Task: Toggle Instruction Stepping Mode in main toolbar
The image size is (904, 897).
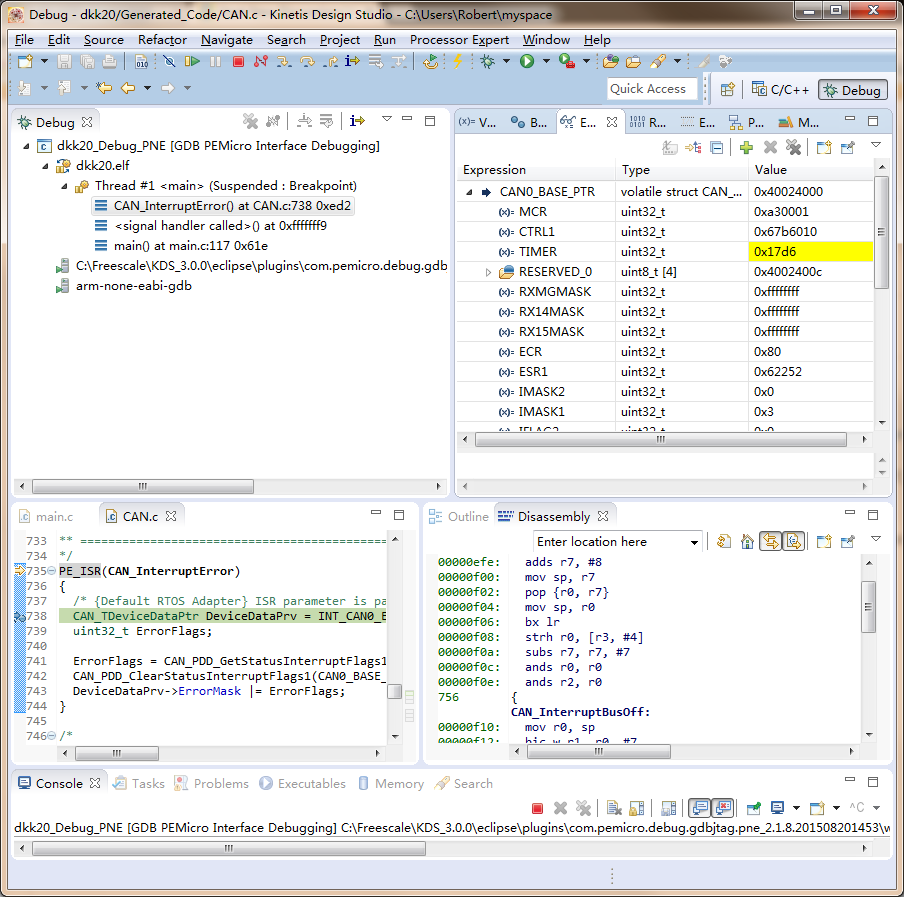Action: (x=352, y=61)
